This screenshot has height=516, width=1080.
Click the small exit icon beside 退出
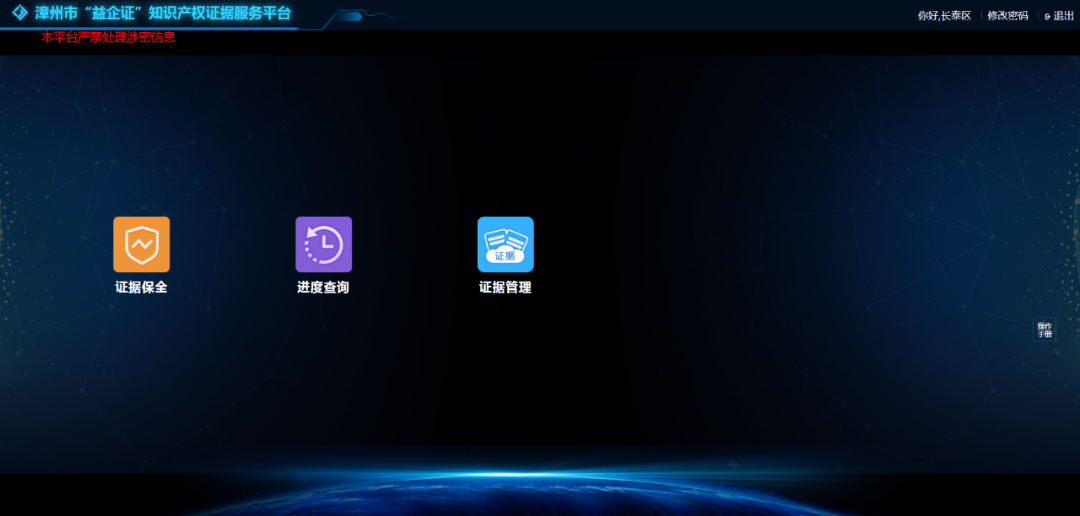[x=1047, y=16]
